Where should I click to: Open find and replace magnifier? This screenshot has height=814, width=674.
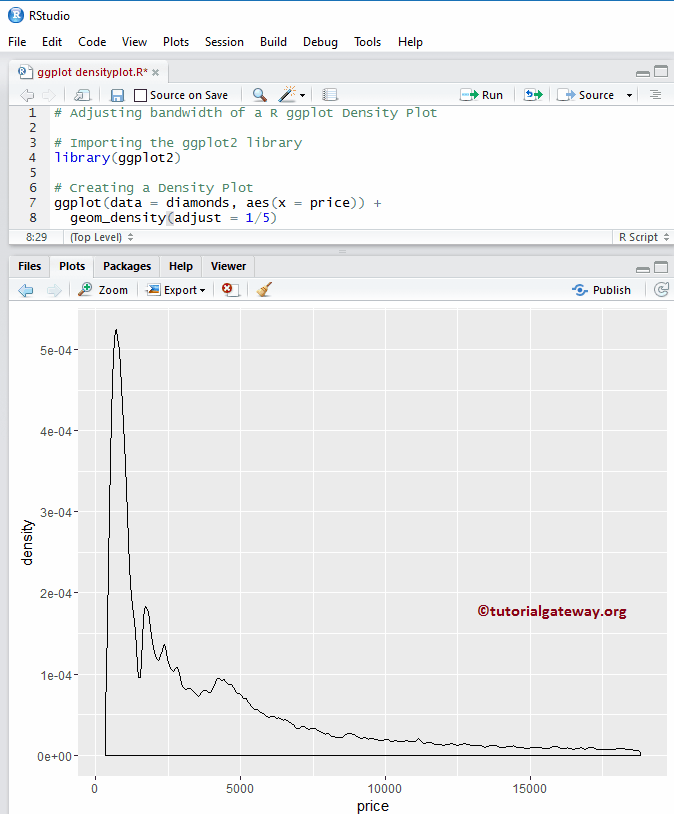coord(259,94)
